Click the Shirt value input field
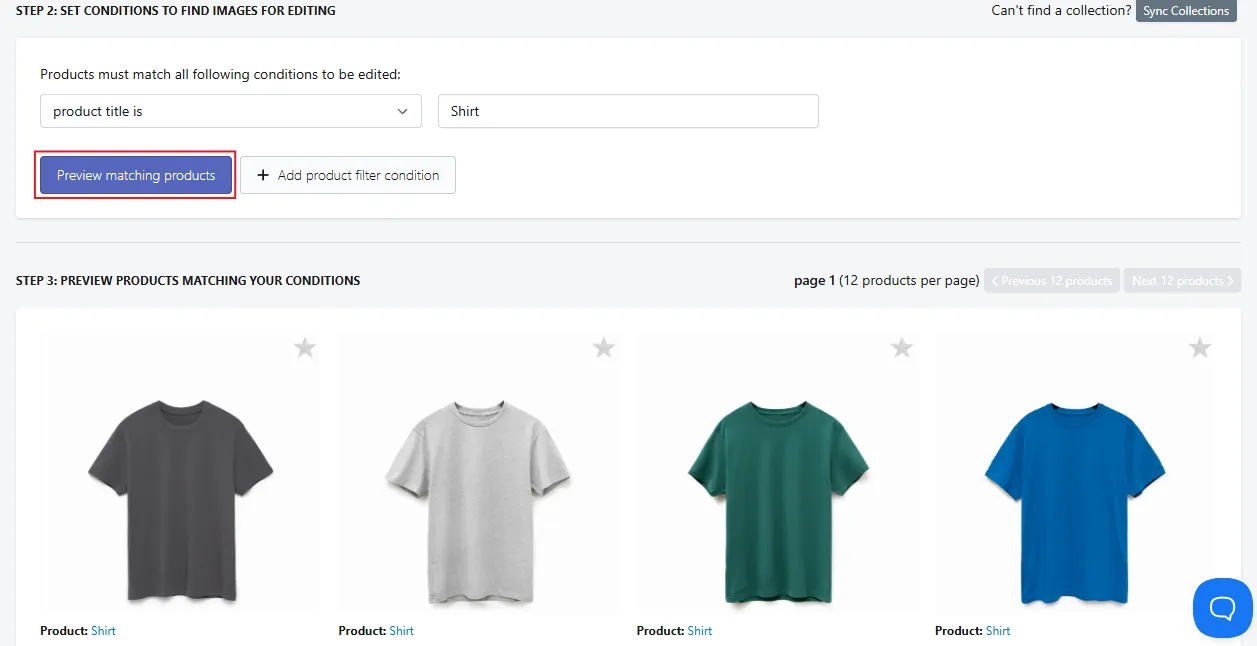 [628, 111]
